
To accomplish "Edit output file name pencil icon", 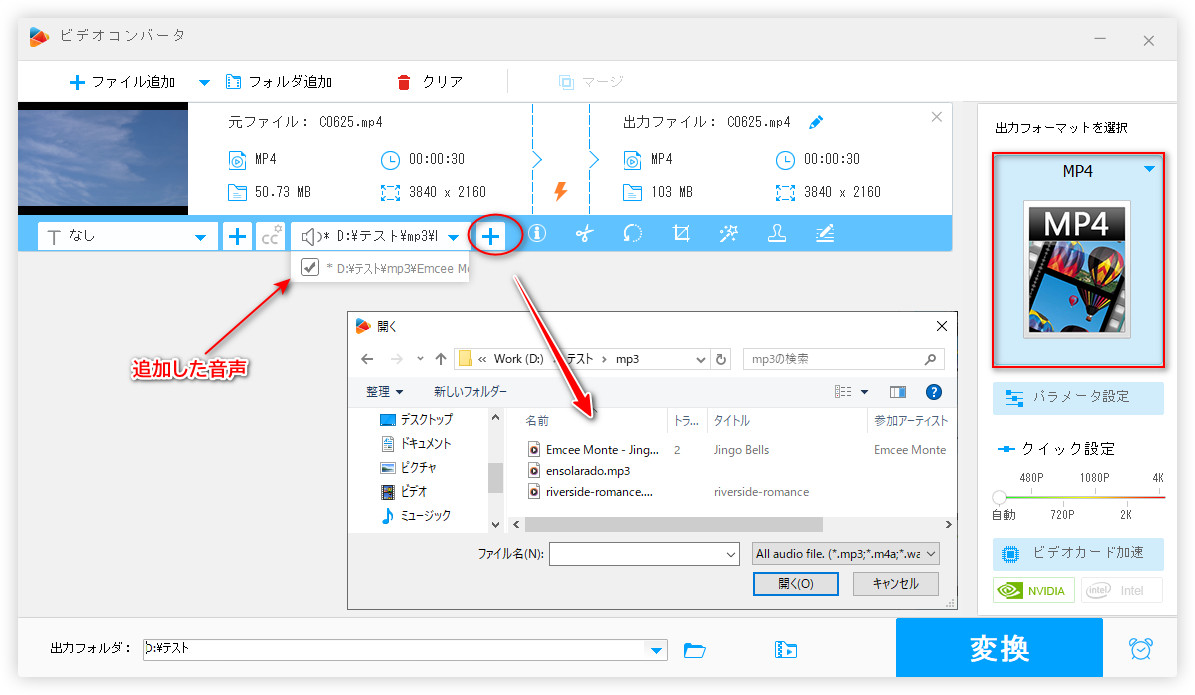I will click(x=816, y=122).
